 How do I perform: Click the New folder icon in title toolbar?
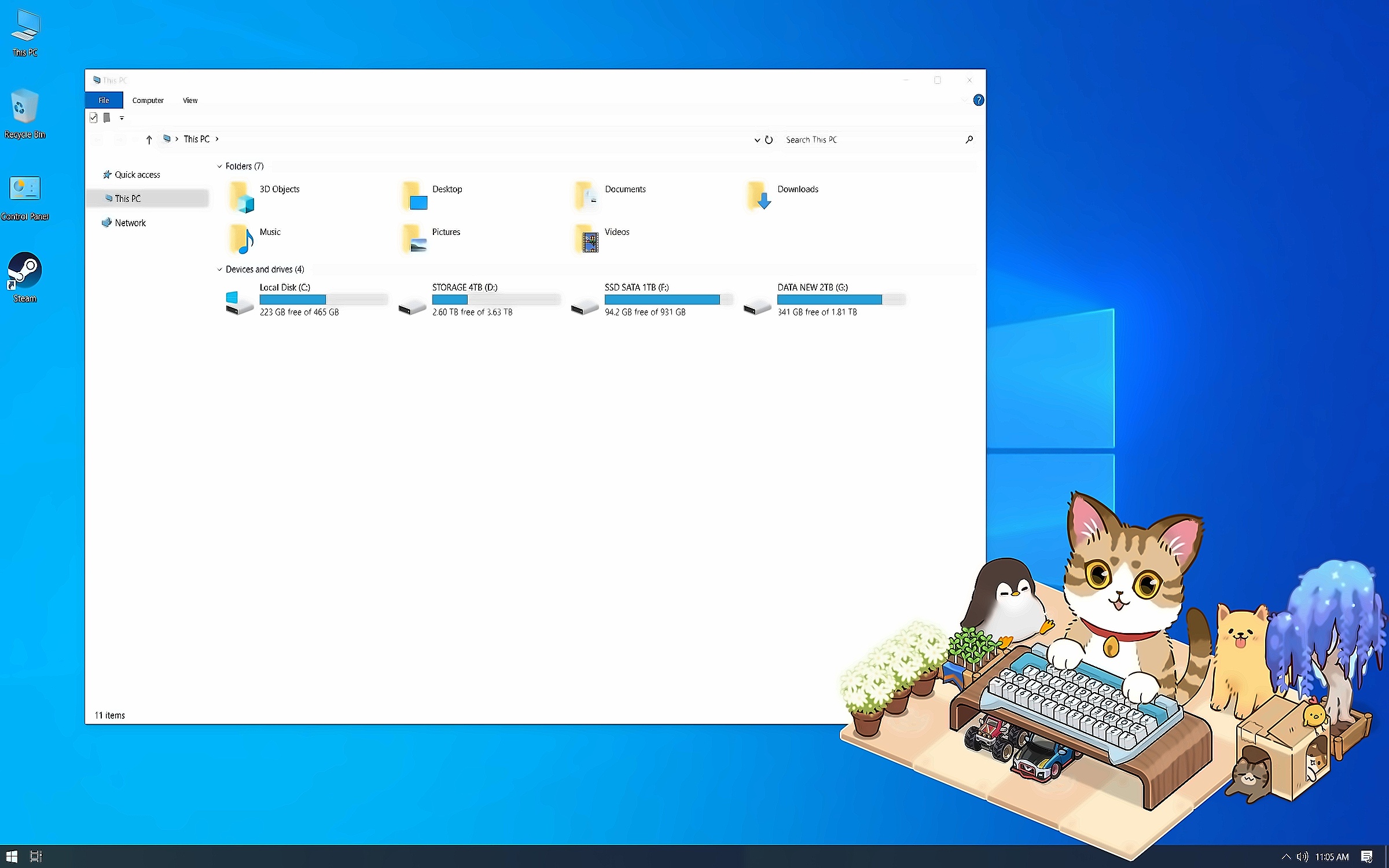107,118
